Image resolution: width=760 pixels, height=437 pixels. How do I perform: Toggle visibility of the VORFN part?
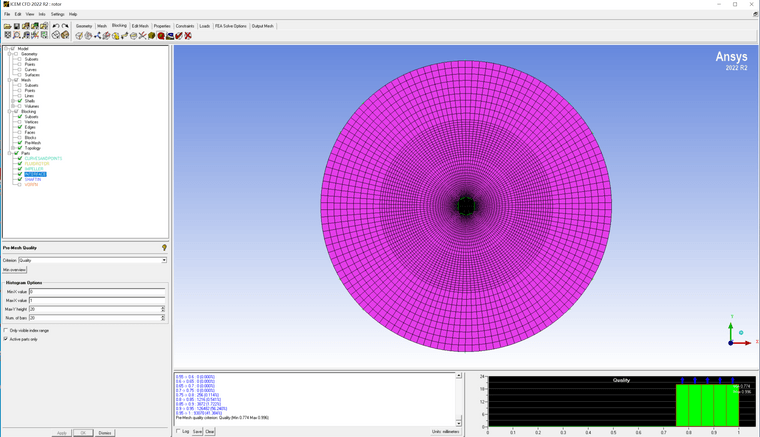19,184
